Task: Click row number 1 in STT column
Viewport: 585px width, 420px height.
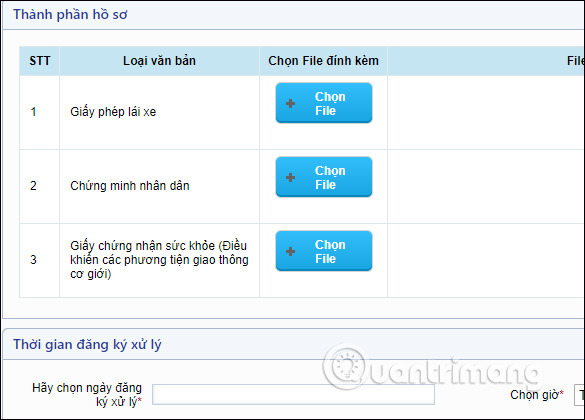Action: 34,112
